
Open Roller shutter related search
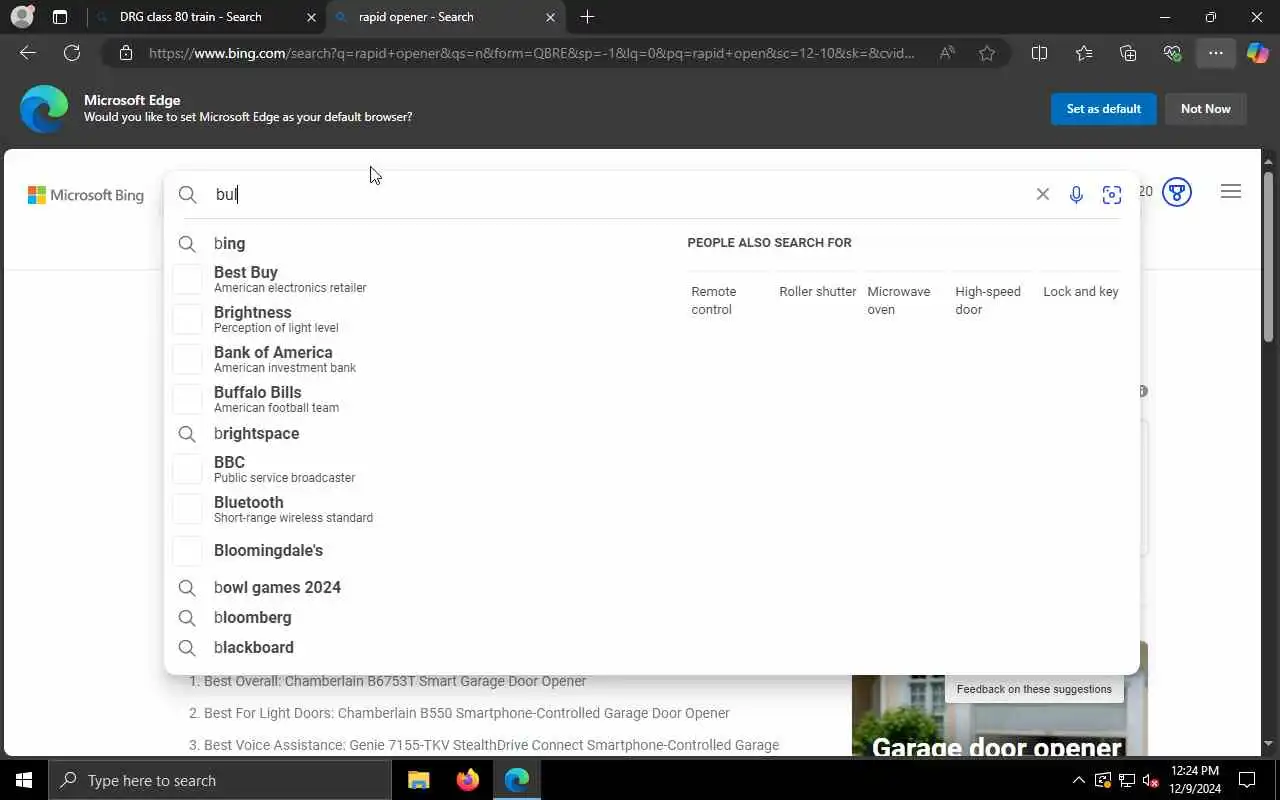coord(817,291)
